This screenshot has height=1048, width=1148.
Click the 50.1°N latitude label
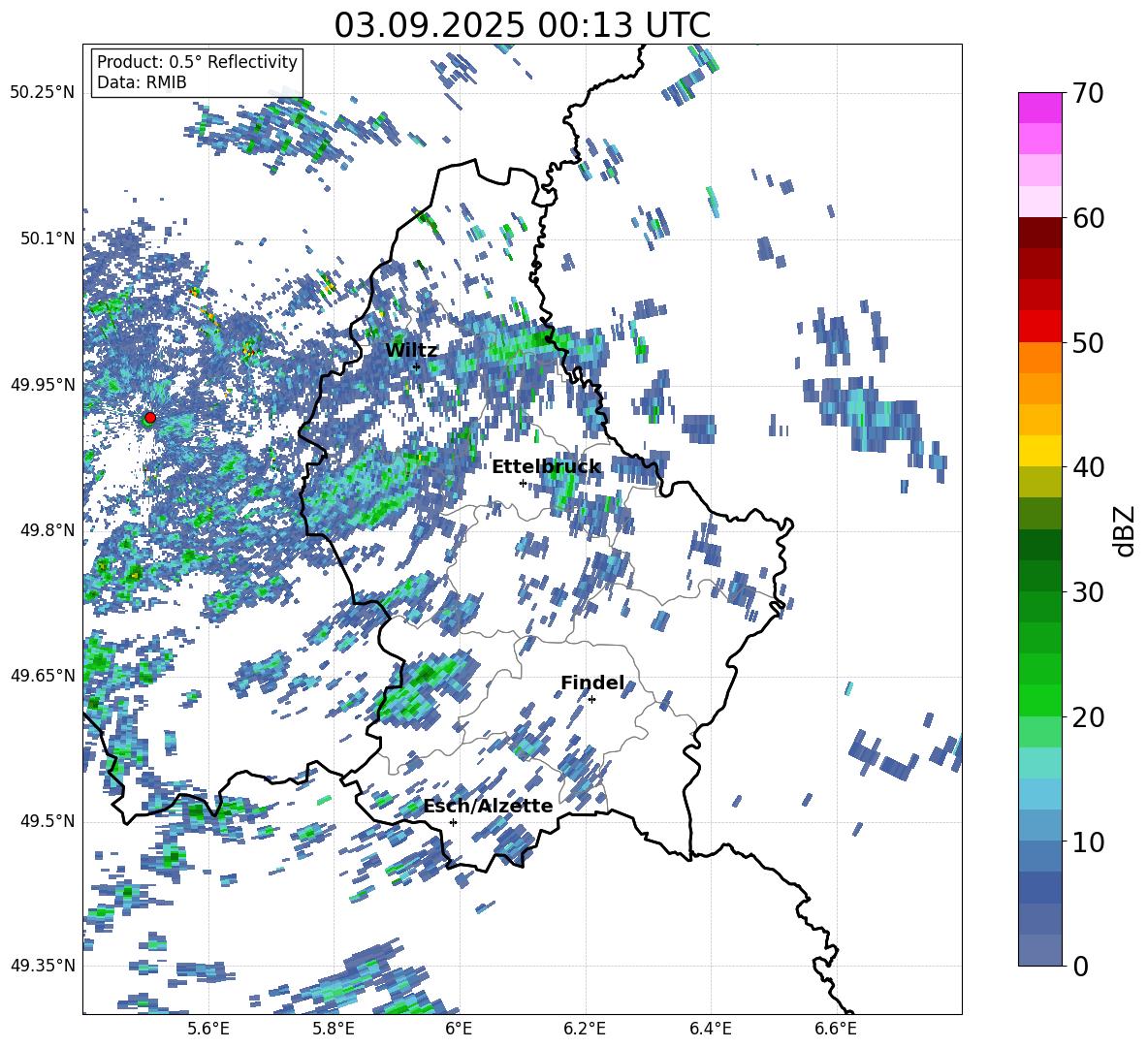coord(48,238)
